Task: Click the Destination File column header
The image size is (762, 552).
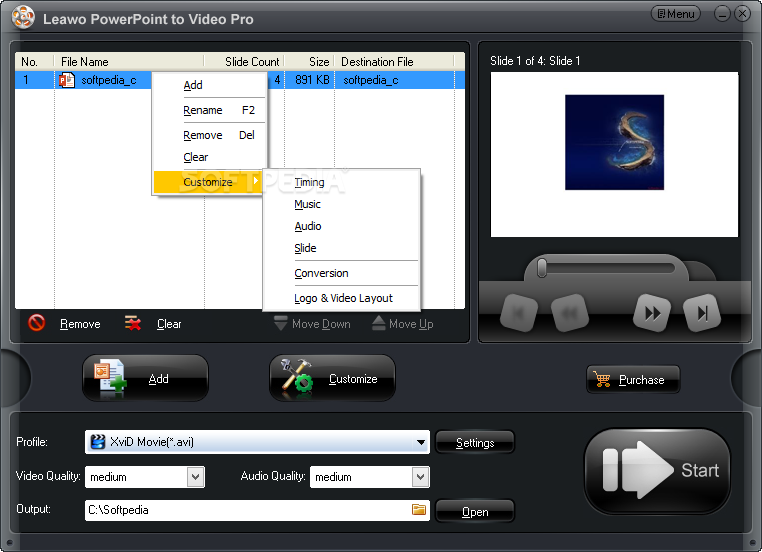Action: coord(395,62)
